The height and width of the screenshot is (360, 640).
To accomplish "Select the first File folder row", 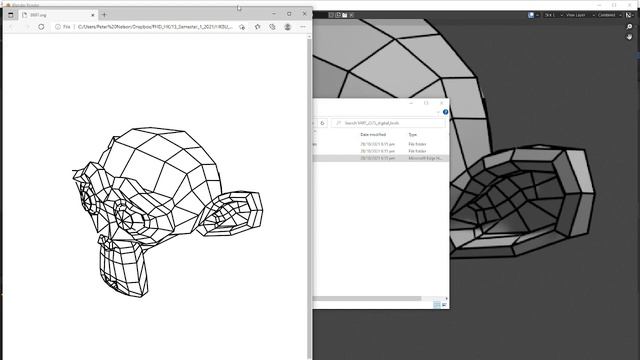I will point(380,144).
